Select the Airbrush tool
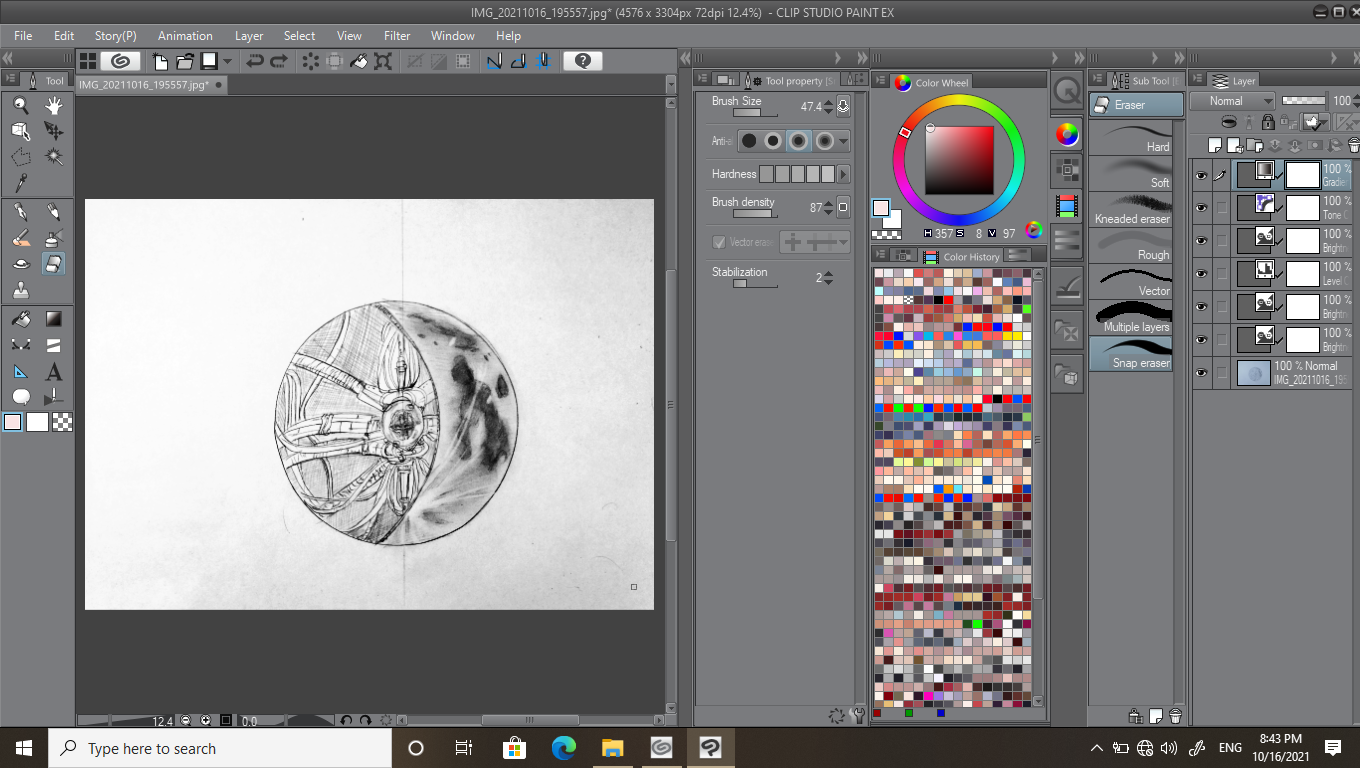This screenshot has height=772, width=1360. [54, 238]
